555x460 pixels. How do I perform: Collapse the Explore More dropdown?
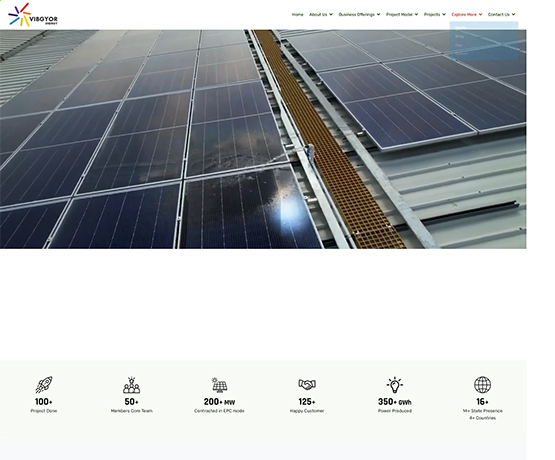pos(467,15)
